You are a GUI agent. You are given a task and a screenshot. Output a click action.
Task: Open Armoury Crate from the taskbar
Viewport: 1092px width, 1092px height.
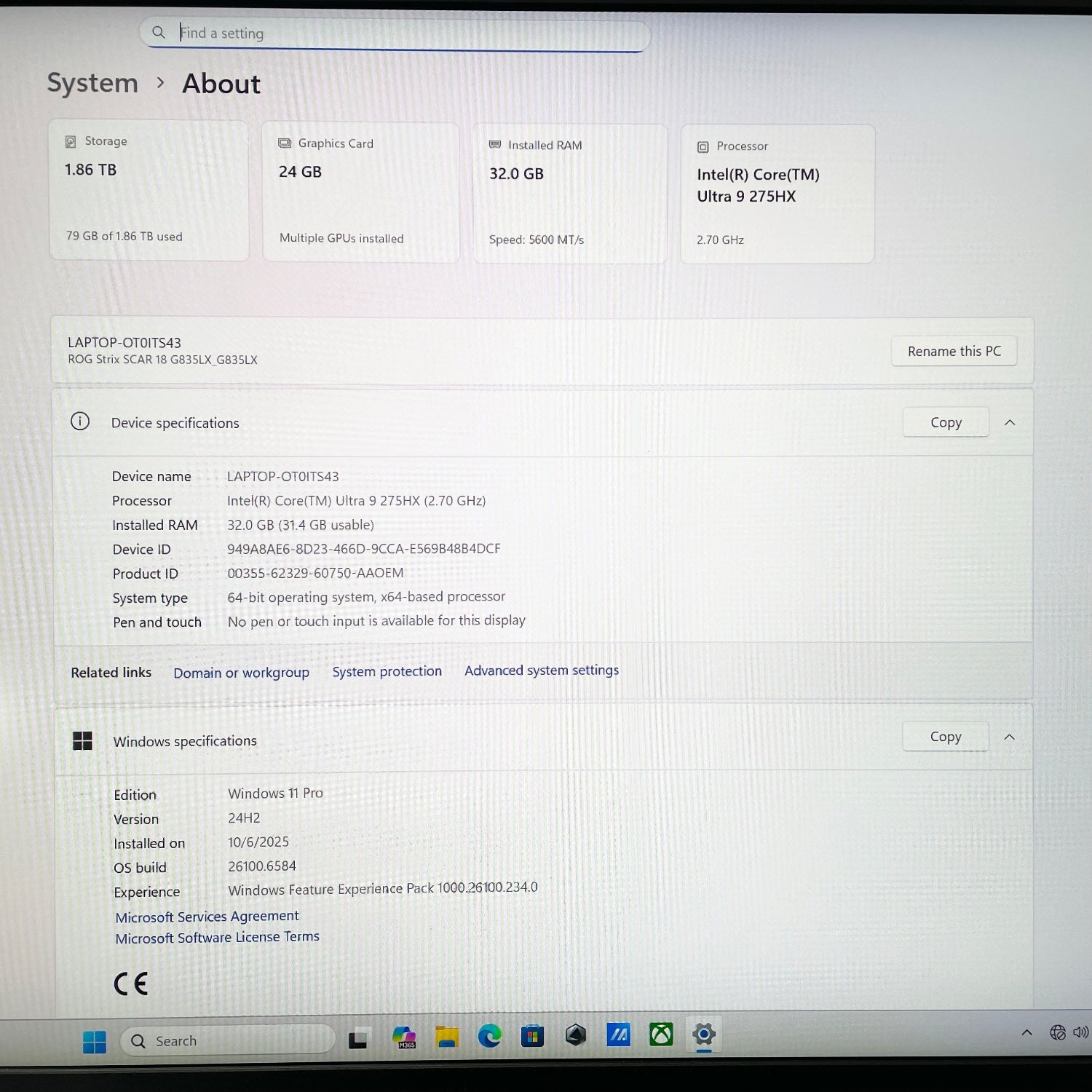click(x=575, y=1034)
